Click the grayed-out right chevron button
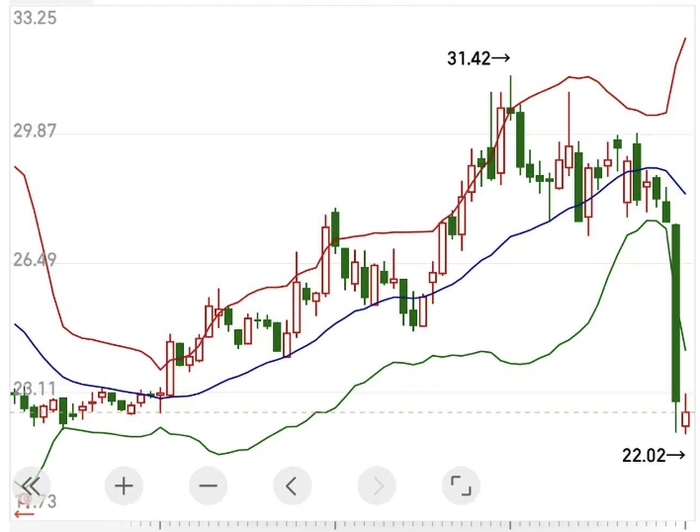This screenshot has height=532, width=700. coord(377,486)
